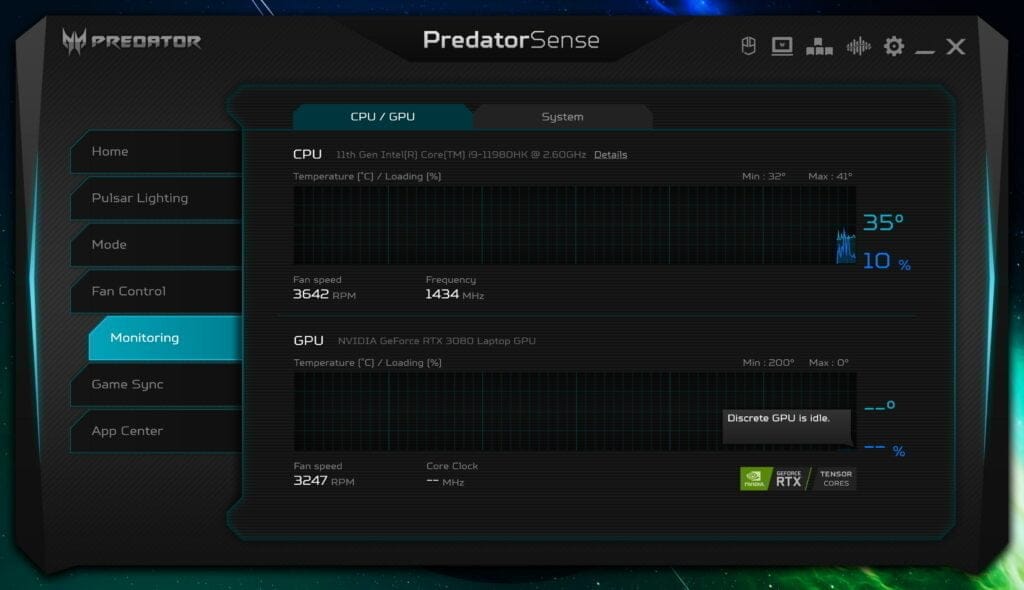Close the PredatorSense window
Screen dimensions: 1024x590
point(956,46)
